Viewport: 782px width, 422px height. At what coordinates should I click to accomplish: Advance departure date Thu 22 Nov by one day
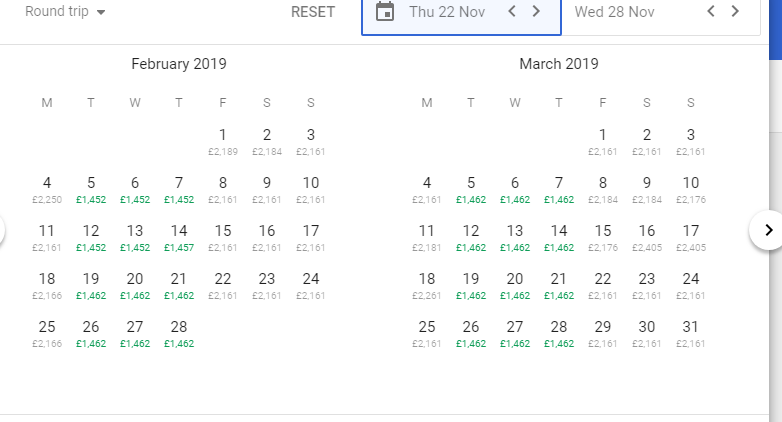tap(537, 12)
